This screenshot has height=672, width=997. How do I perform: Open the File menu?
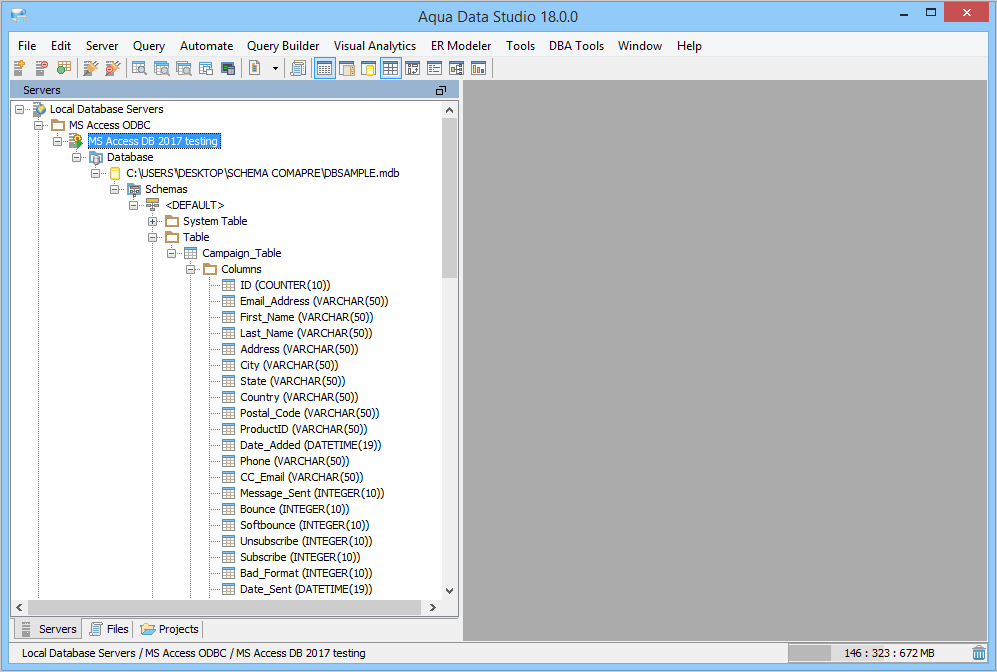[x=27, y=46]
